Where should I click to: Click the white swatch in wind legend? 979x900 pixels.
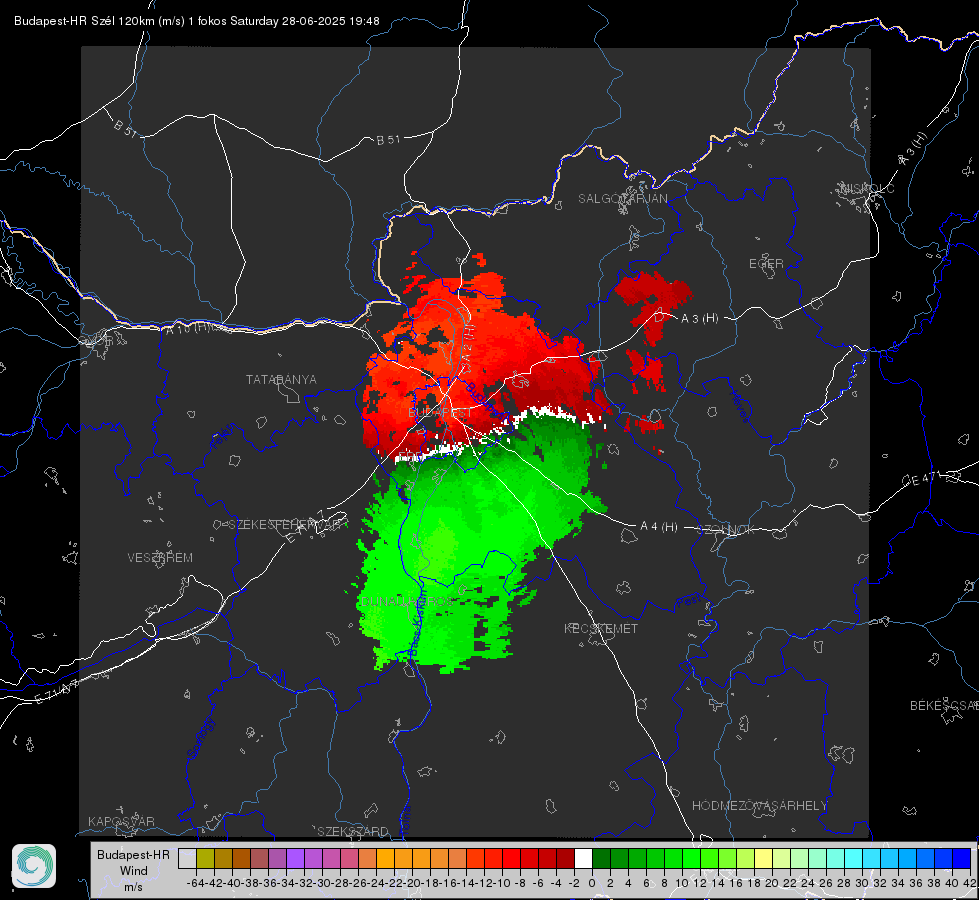[x=583, y=858]
